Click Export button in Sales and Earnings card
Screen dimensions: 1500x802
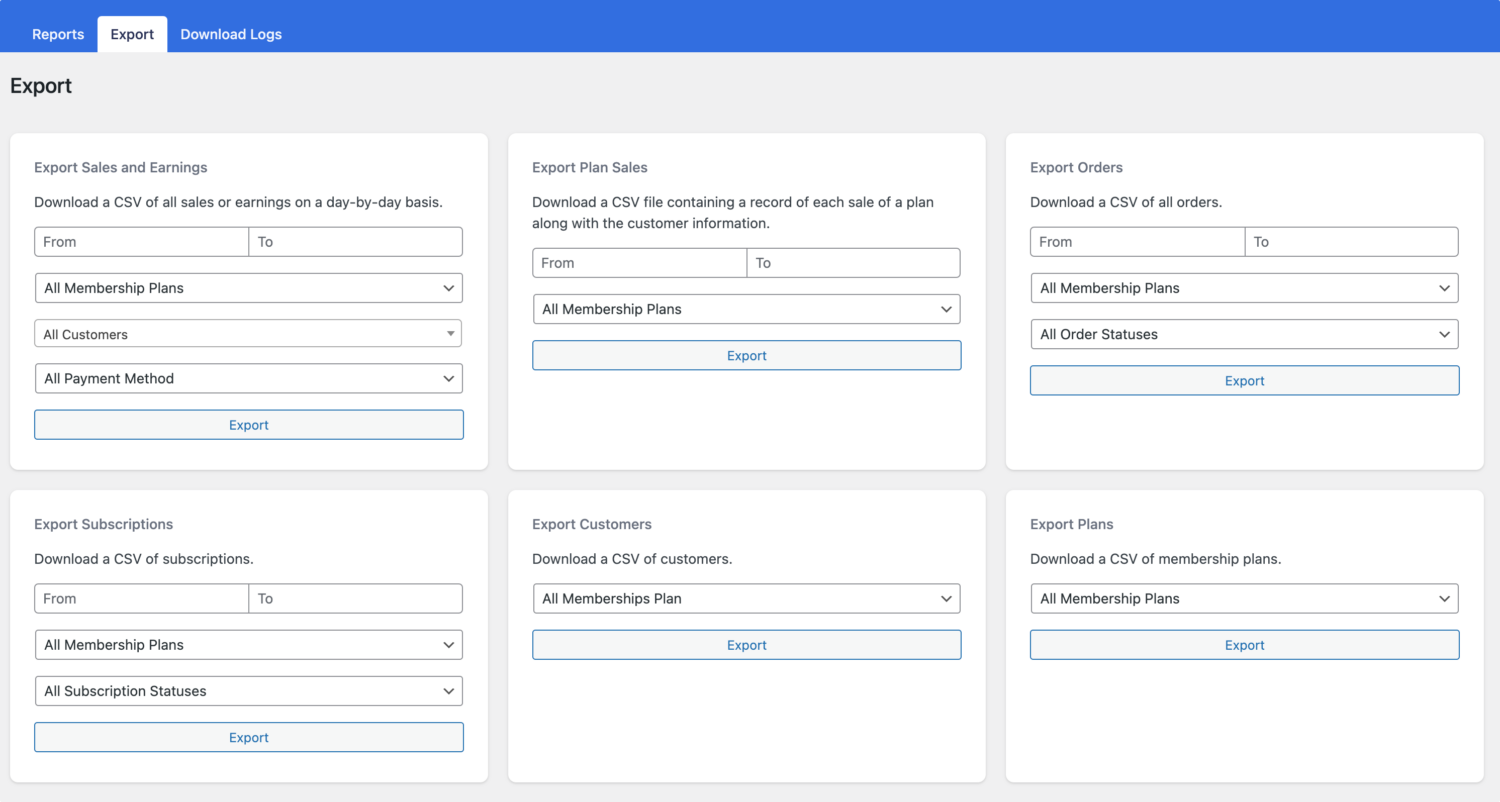[x=249, y=425]
